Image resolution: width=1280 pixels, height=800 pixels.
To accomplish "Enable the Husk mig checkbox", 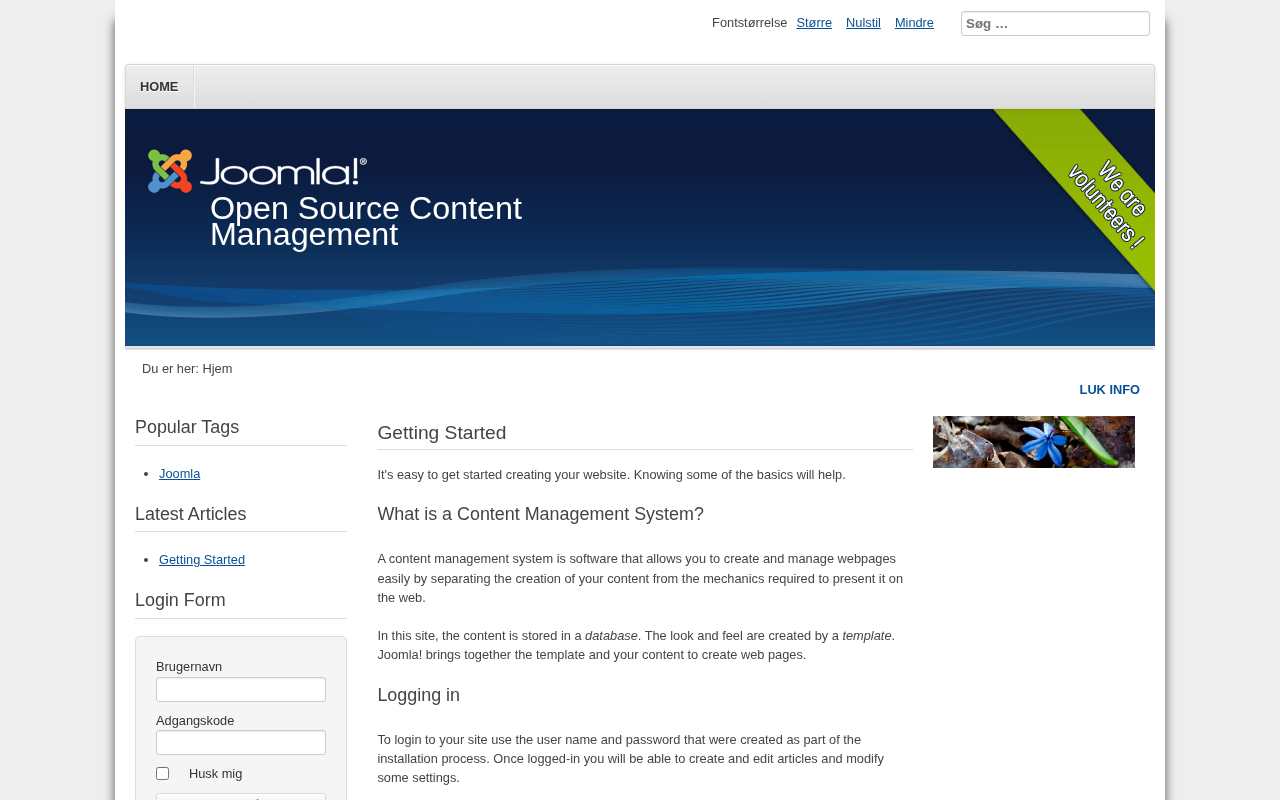I will pos(163,774).
